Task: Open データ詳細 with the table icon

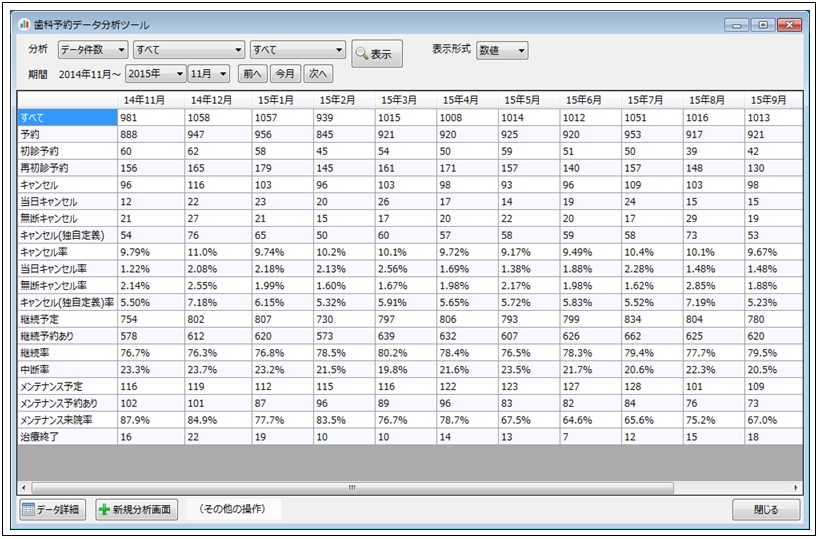Action: tap(53, 510)
